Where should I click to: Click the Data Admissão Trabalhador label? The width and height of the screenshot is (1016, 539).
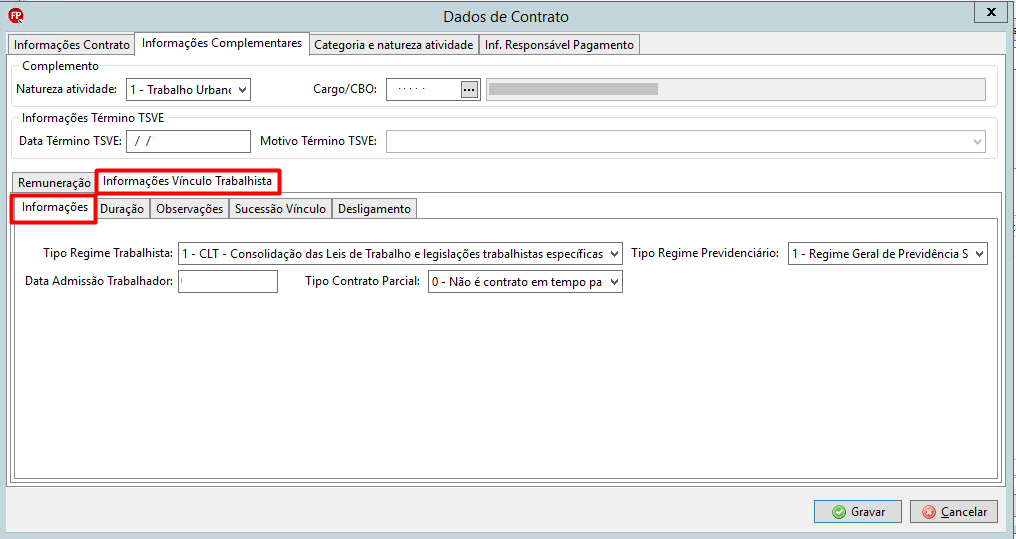click(98, 281)
